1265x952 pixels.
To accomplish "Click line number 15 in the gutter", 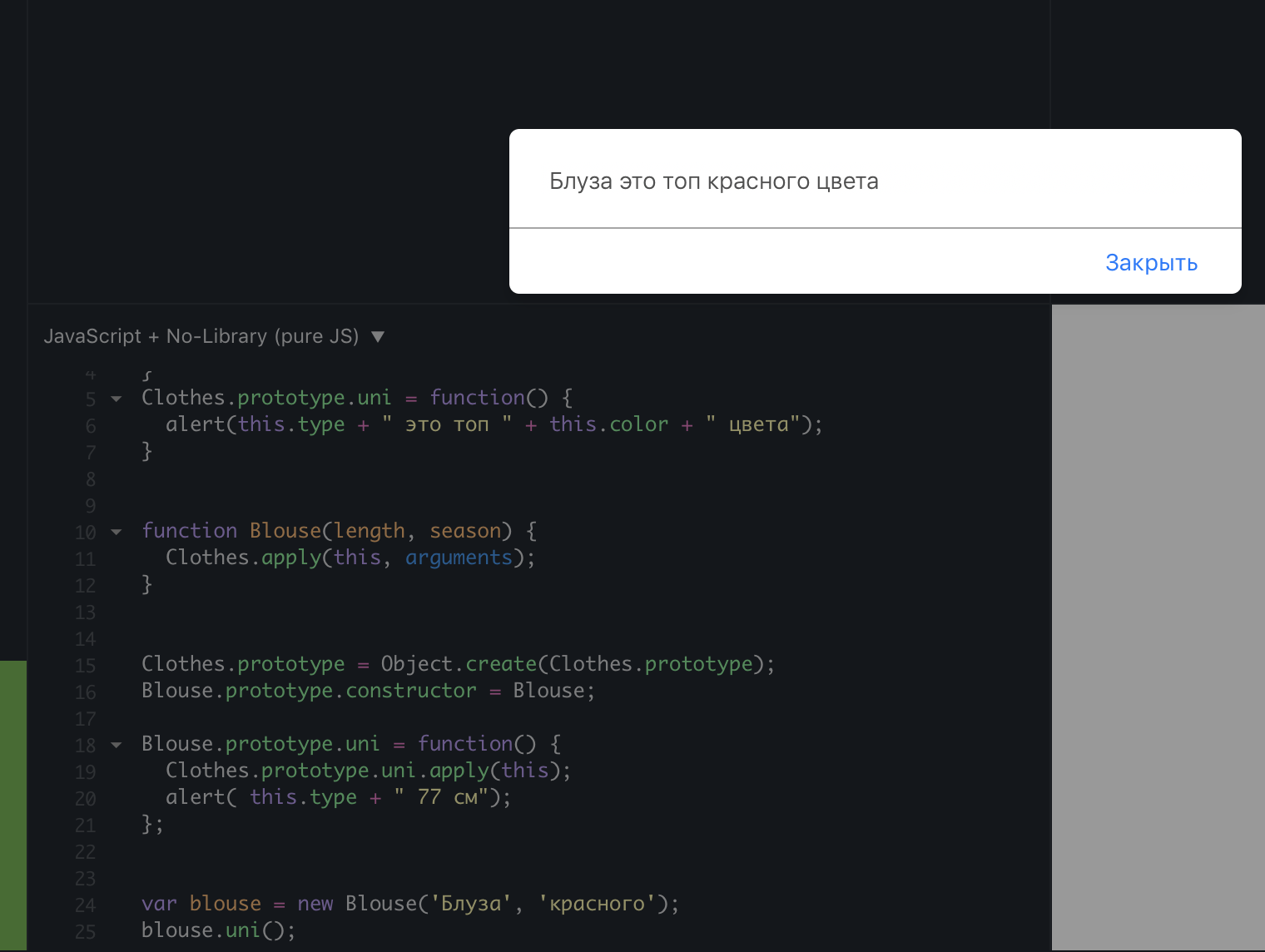I will pyautogui.click(x=86, y=665).
